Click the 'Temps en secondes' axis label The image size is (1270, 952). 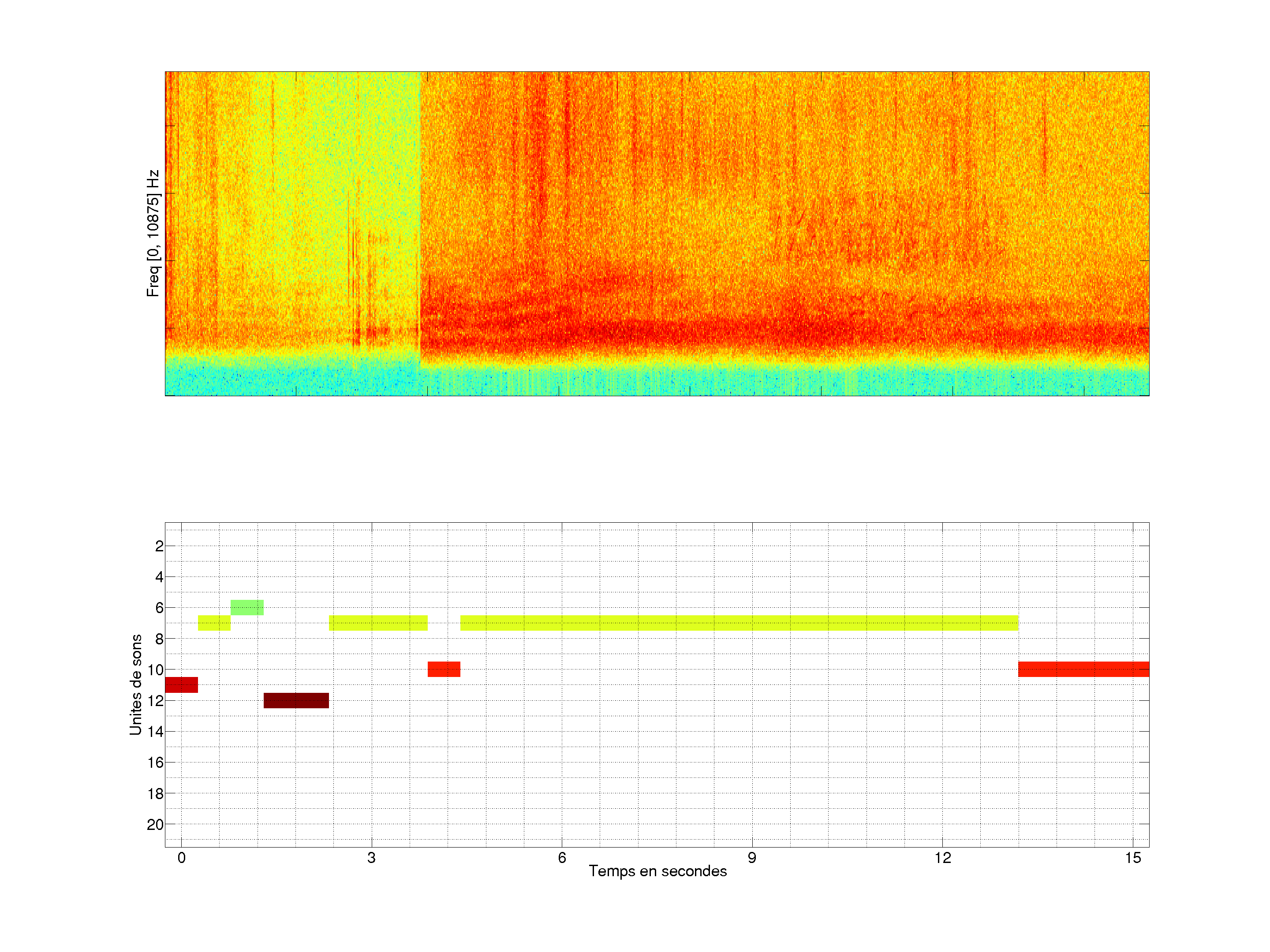[657, 871]
